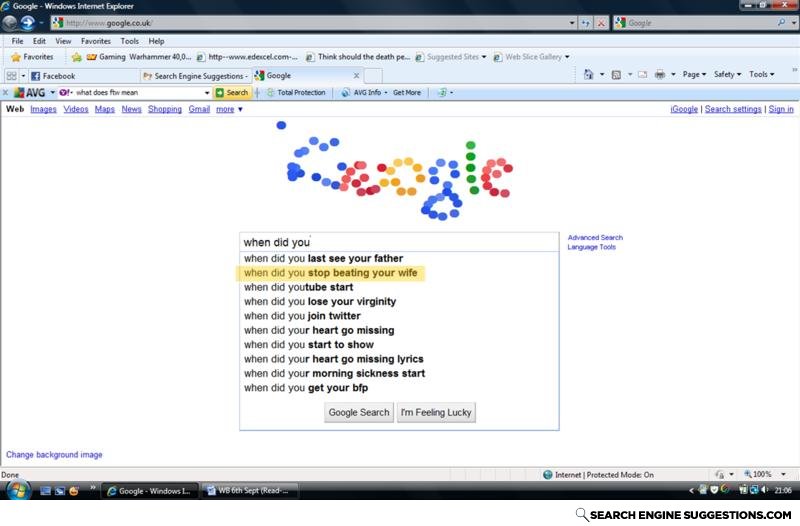Viewport: 800px width, 526px height.
Task: Click the RSS feeds icon
Action: [x=616, y=74]
